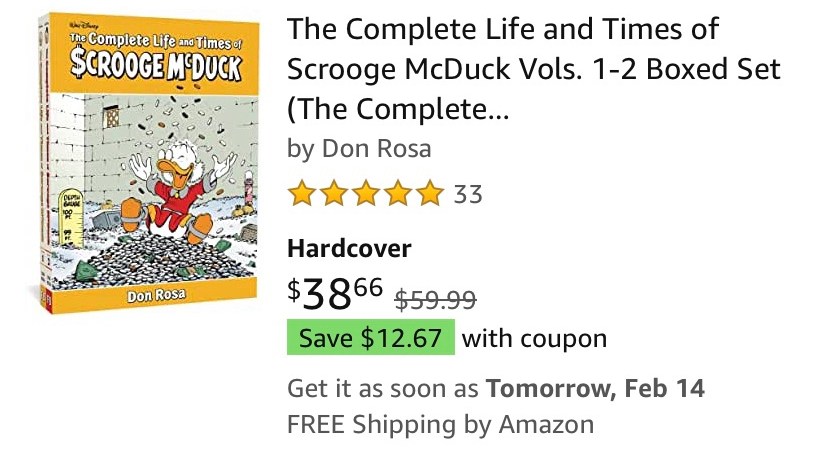Screen dimensions: 828x450
Task: Select the Hardcover format label
Action: 349,249
